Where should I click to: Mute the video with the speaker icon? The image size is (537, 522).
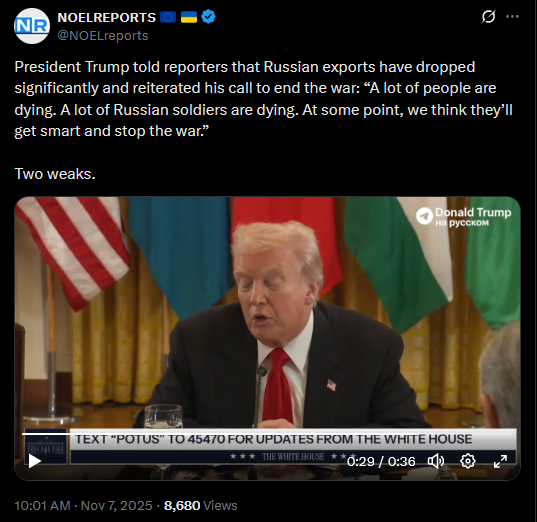(436, 461)
